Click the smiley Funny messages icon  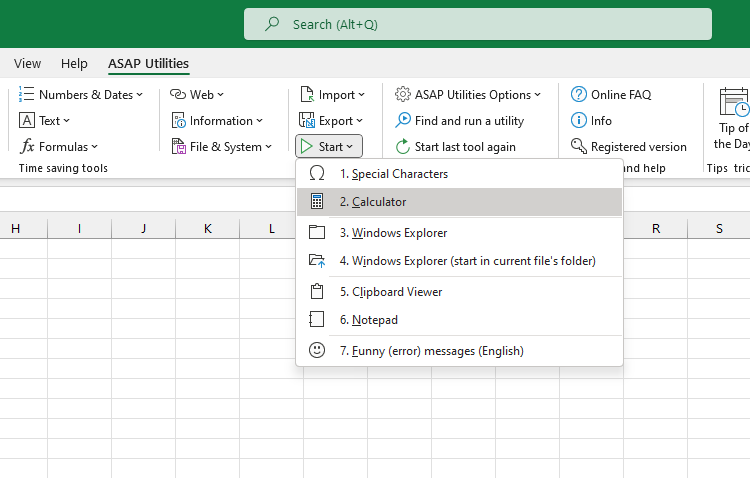click(317, 350)
